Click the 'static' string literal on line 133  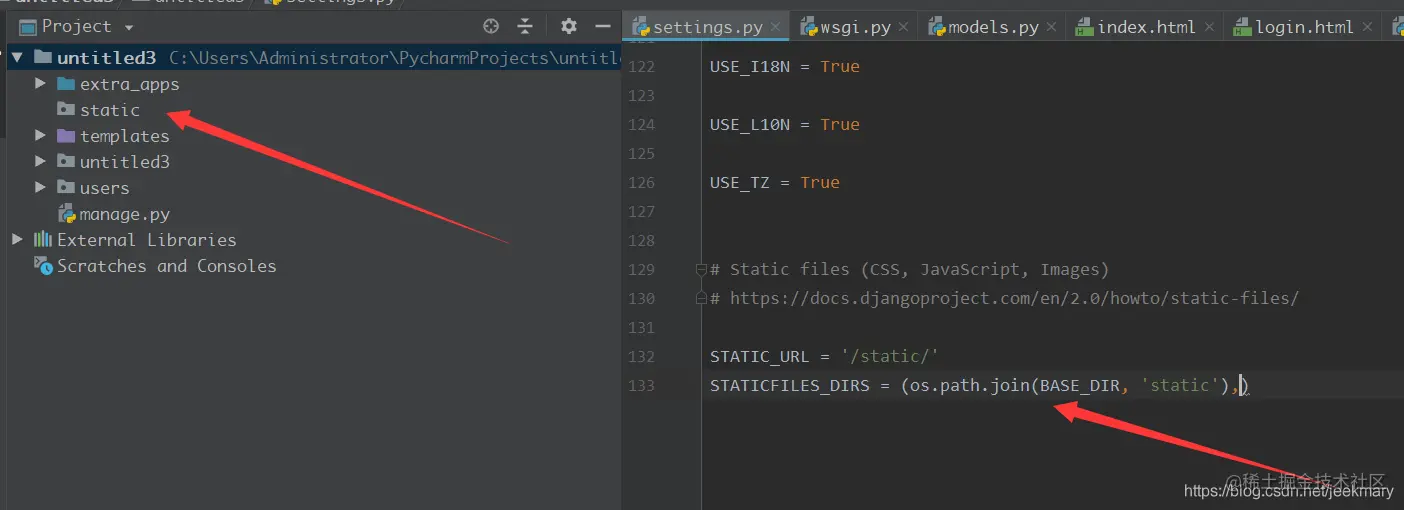pyautogui.click(x=1180, y=385)
